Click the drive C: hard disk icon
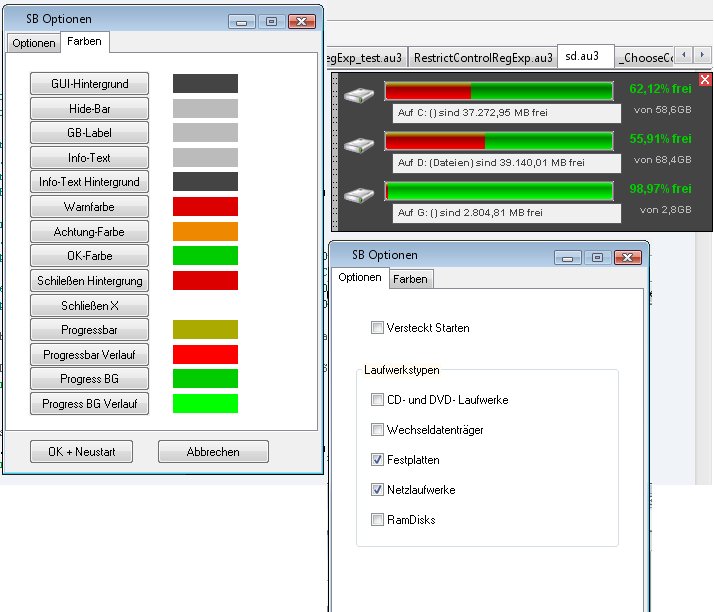Image resolution: width=714 pixels, height=612 pixels. click(358, 94)
